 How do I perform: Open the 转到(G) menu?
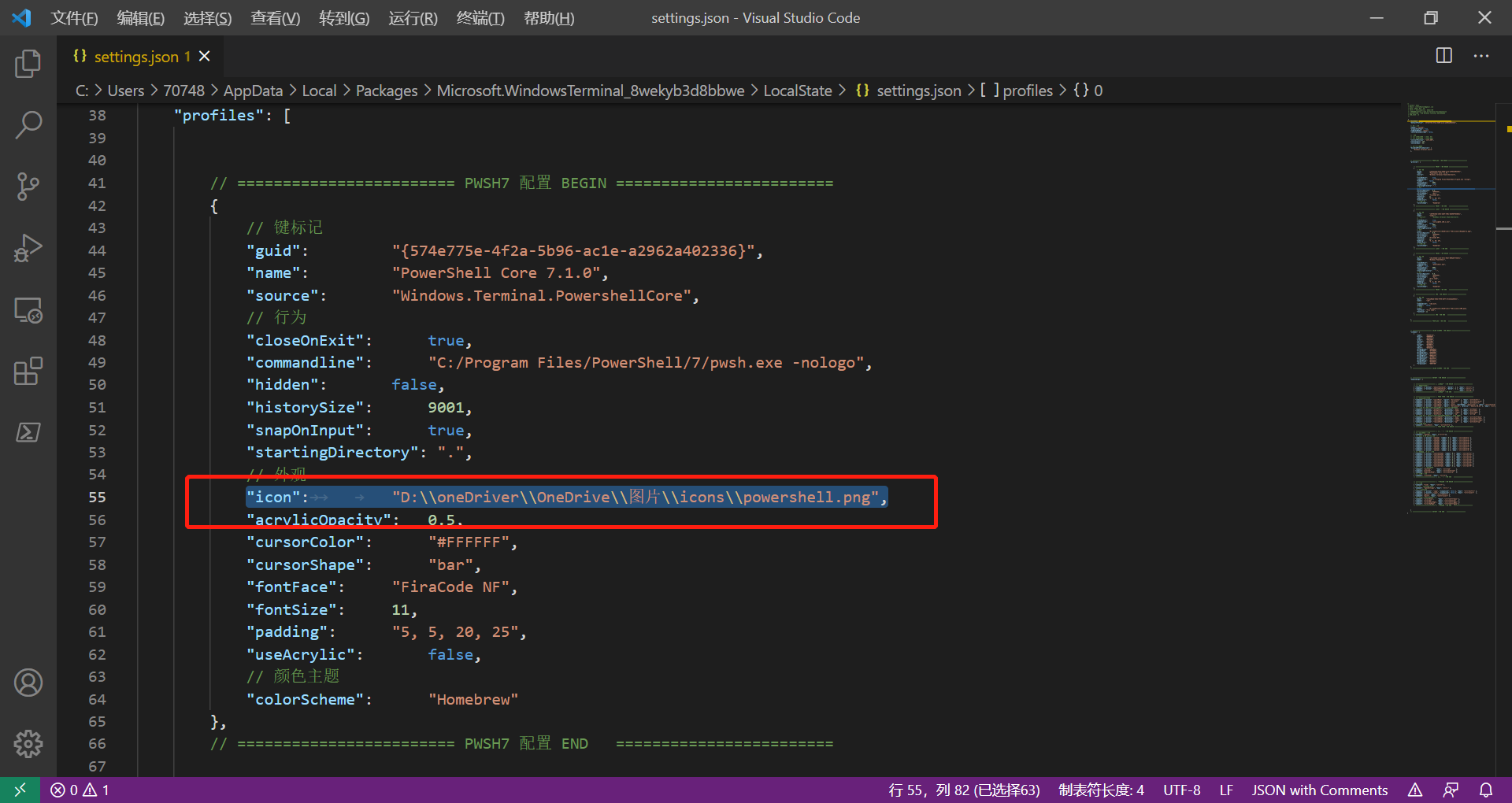[x=344, y=17]
